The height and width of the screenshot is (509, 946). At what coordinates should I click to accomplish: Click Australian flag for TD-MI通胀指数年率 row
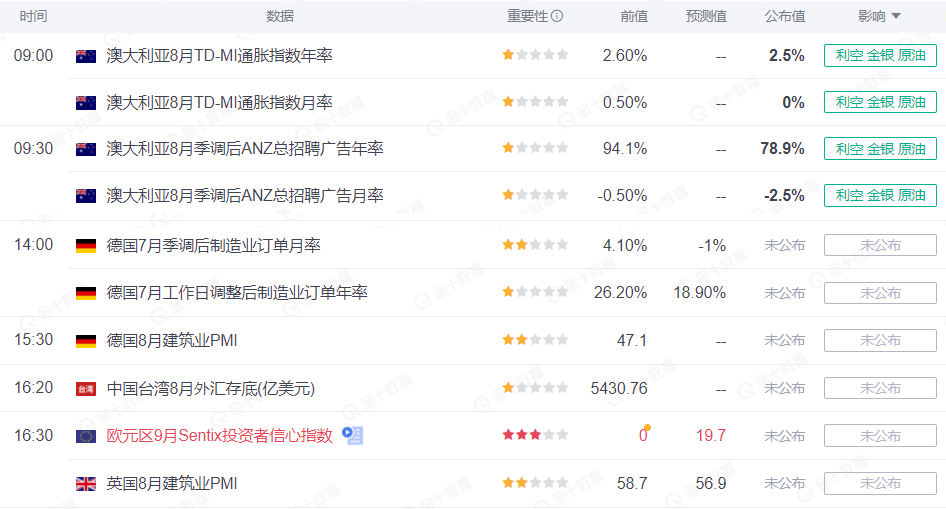[86, 56]
